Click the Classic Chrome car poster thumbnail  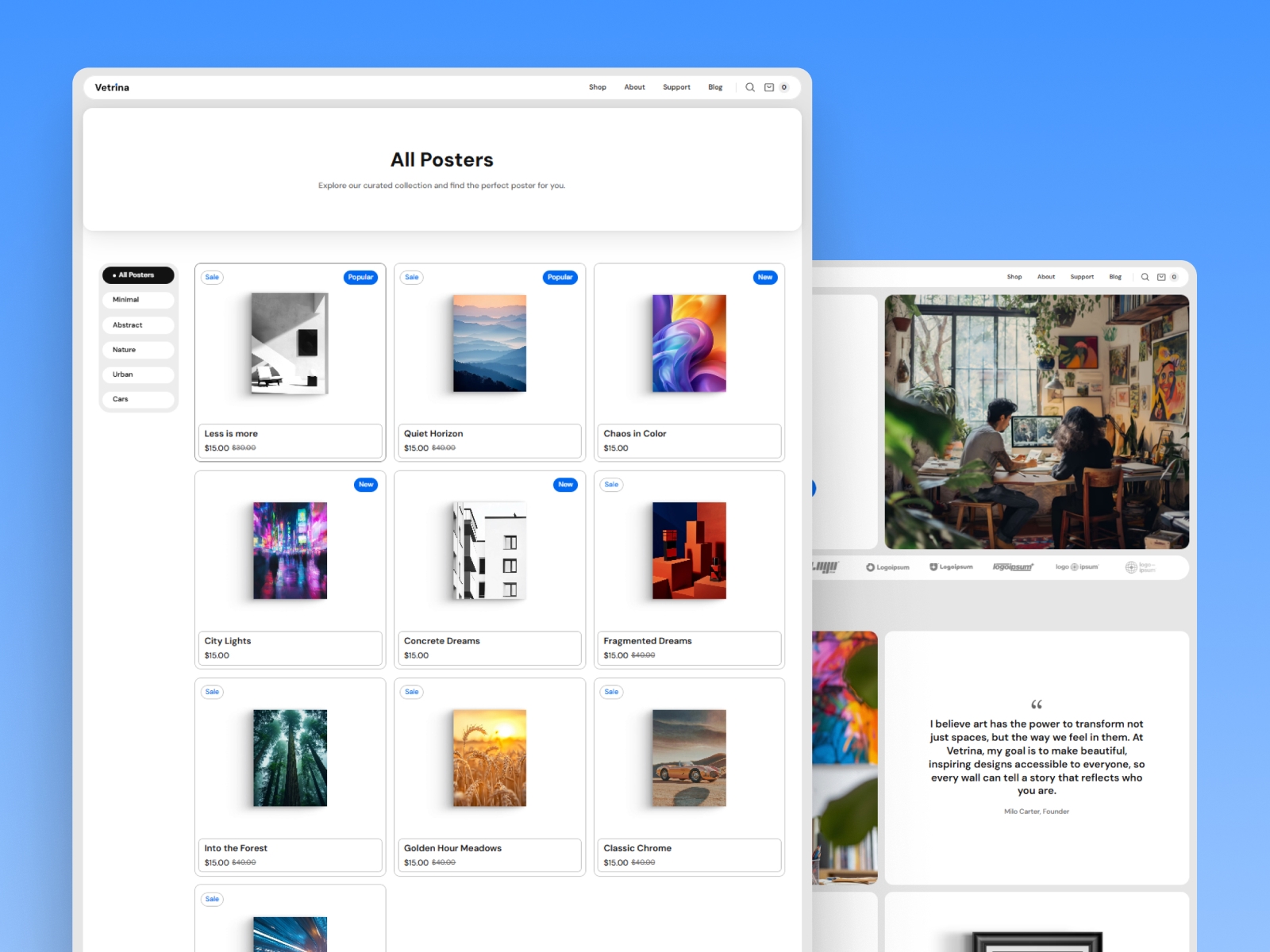[x=689, y=758]
